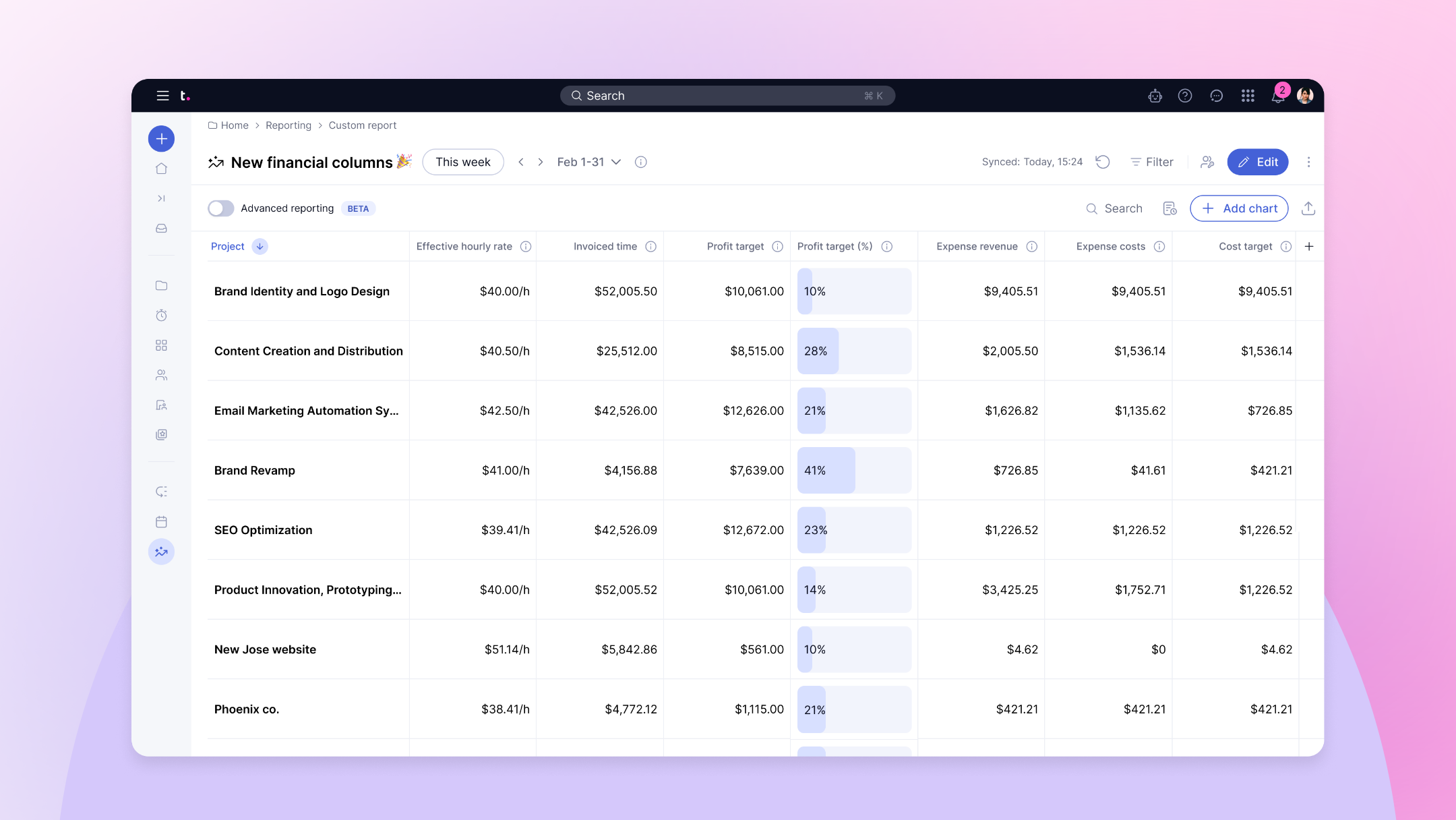Click the Edit button
The width and height of the screenshot is (1456, 820).
[x=1258, y=162]
